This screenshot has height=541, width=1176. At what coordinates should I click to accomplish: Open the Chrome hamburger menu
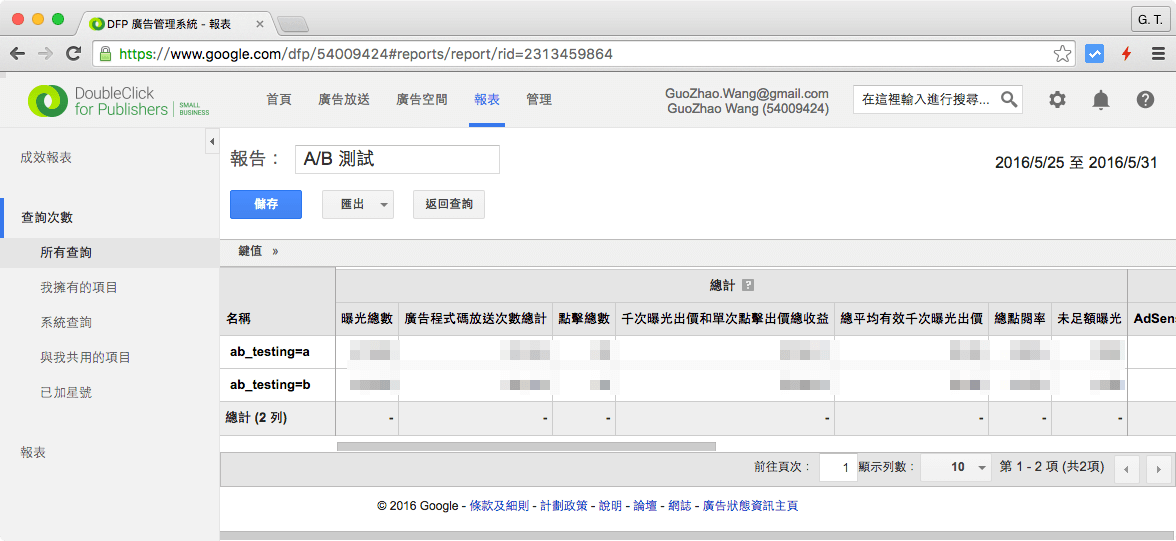[1158, 54]
